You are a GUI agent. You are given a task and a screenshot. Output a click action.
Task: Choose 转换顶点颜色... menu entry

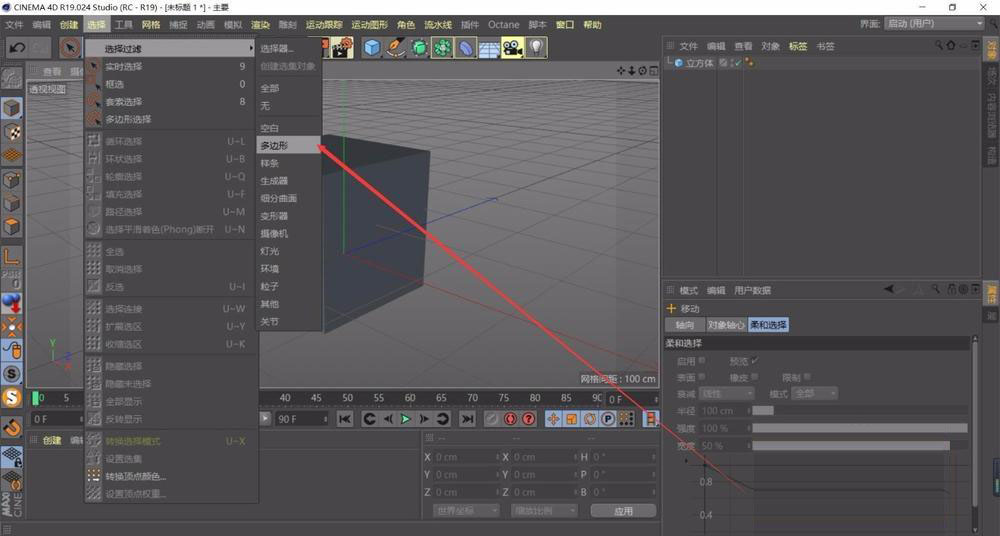click(x=170, y=476)
